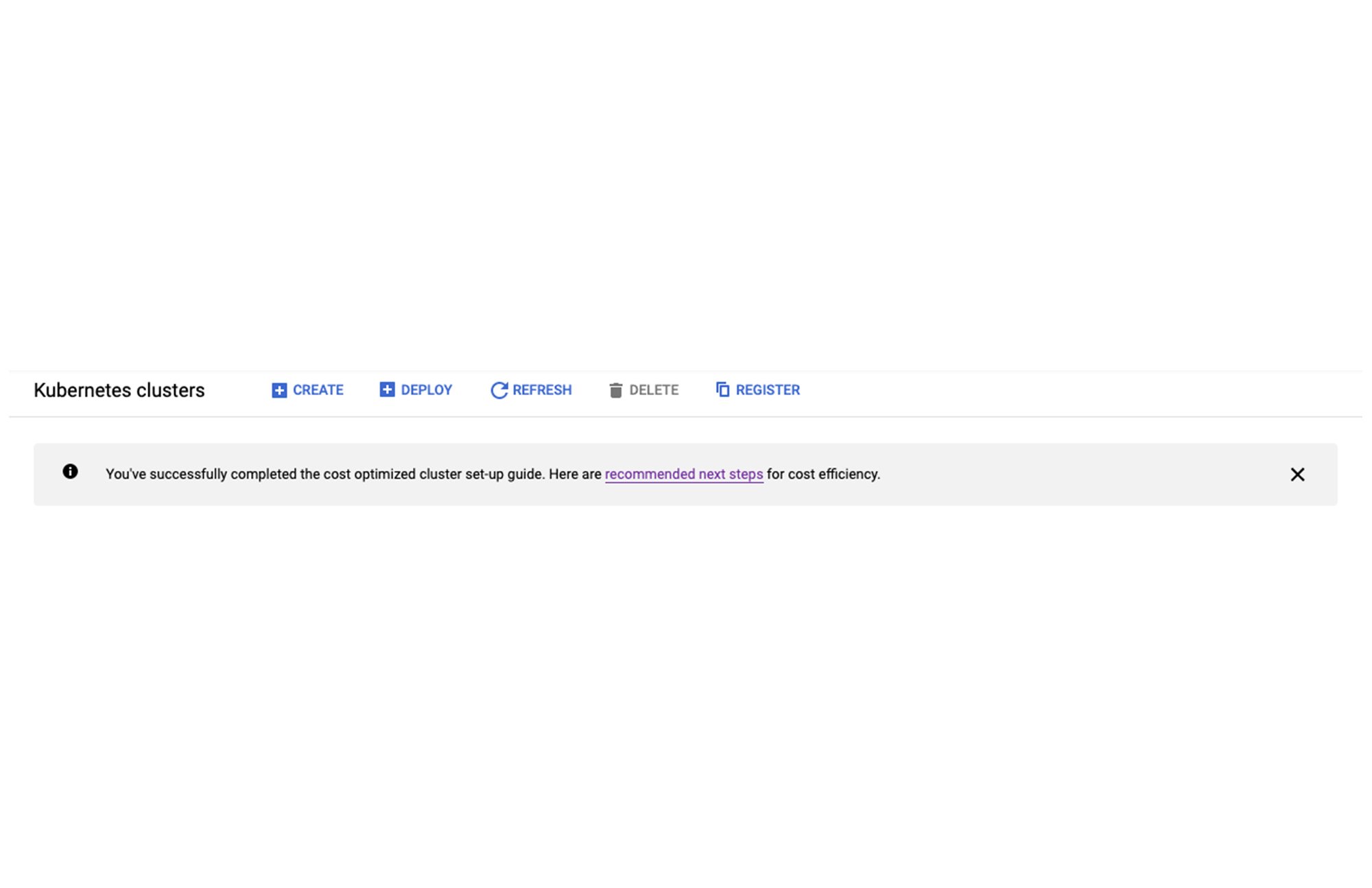Image resolution: width=1372 pixels, height=888 pixels.
Task: Click the info icon in notification bar
Action: click(x=70, y=472)
